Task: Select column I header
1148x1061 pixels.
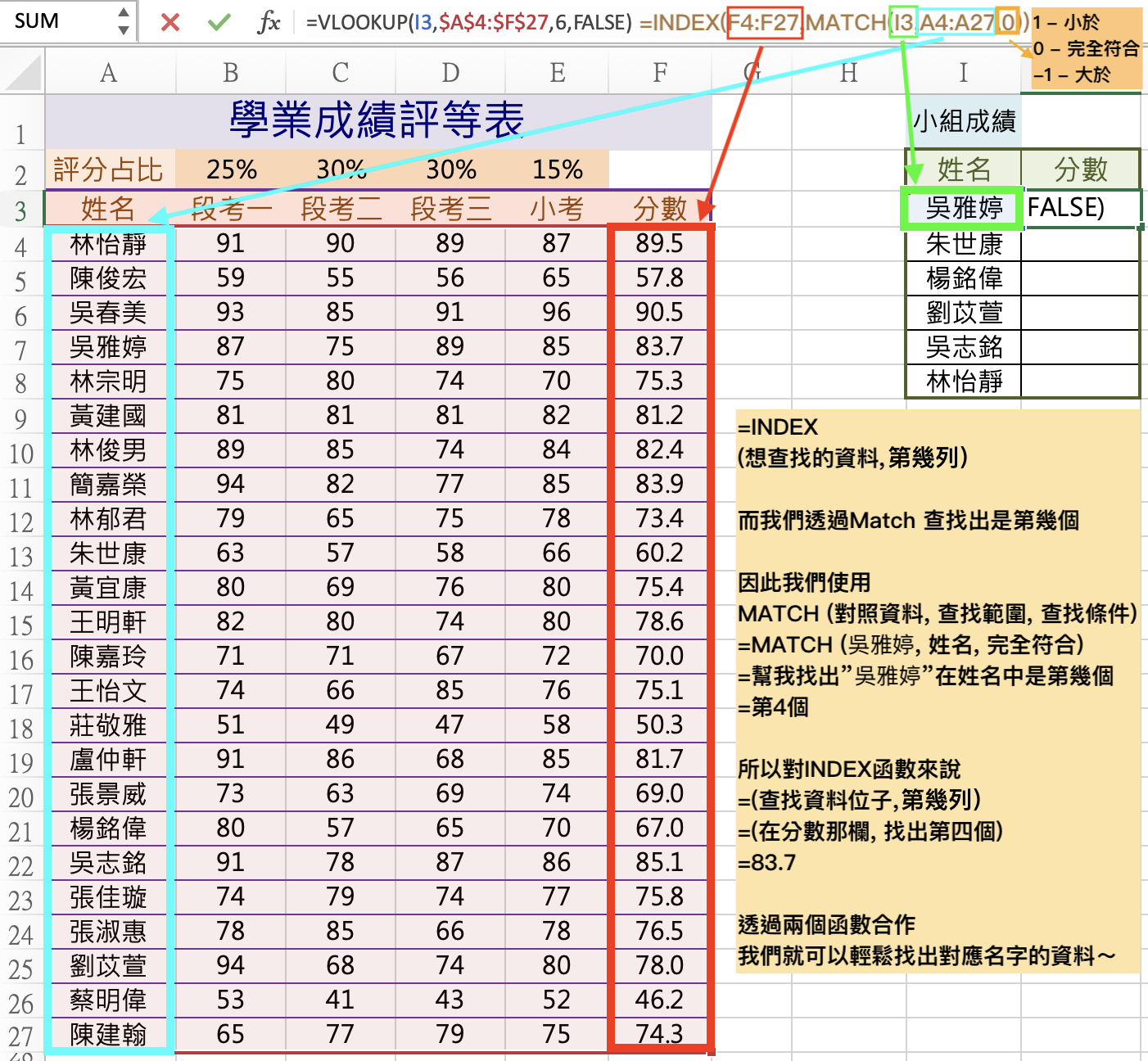Action: 964,73
